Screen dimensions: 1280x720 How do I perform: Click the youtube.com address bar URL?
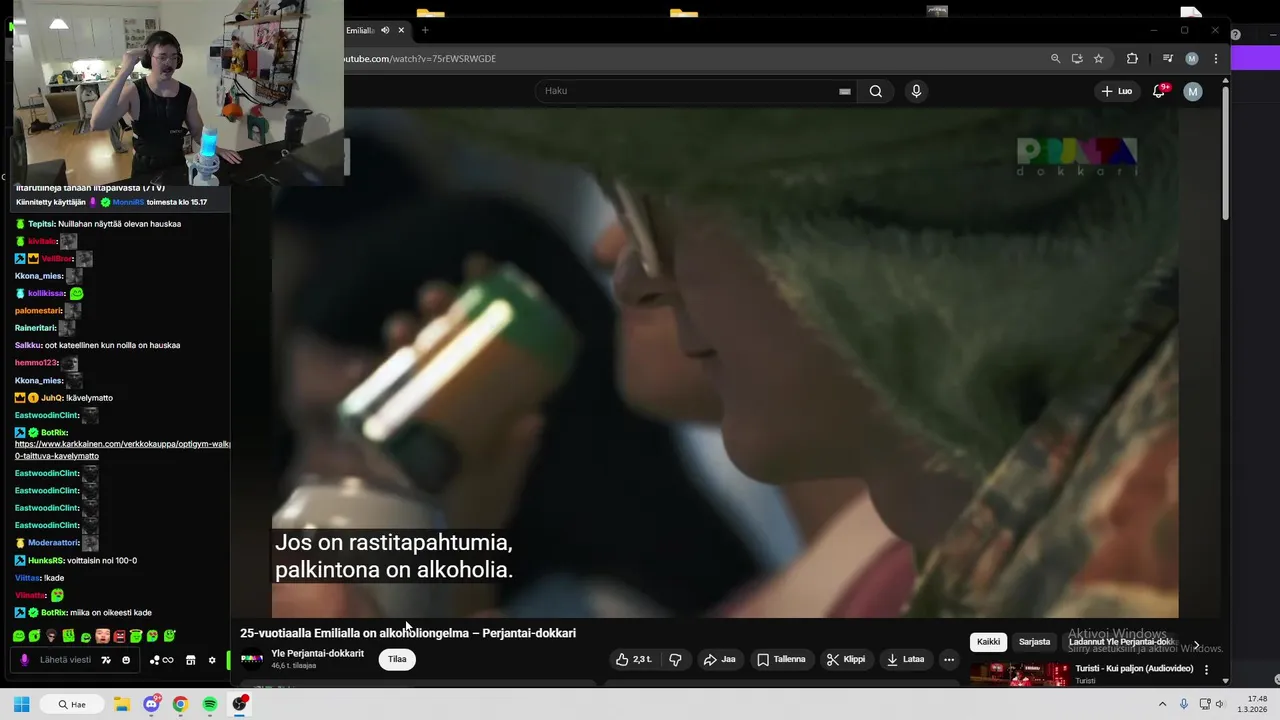tap(420, 59)
